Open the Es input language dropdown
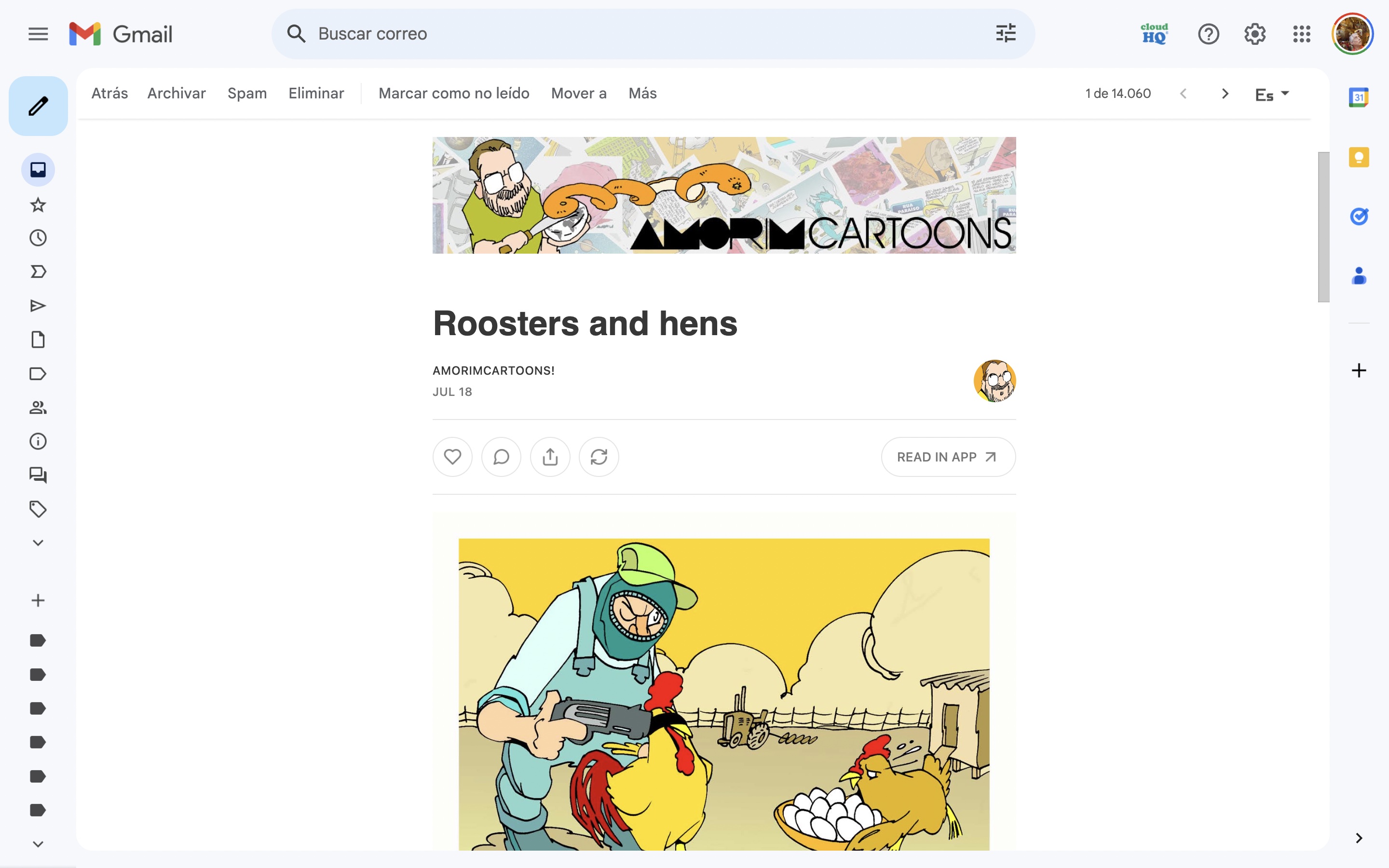 pyautogui.click(x=1272, y=94)
